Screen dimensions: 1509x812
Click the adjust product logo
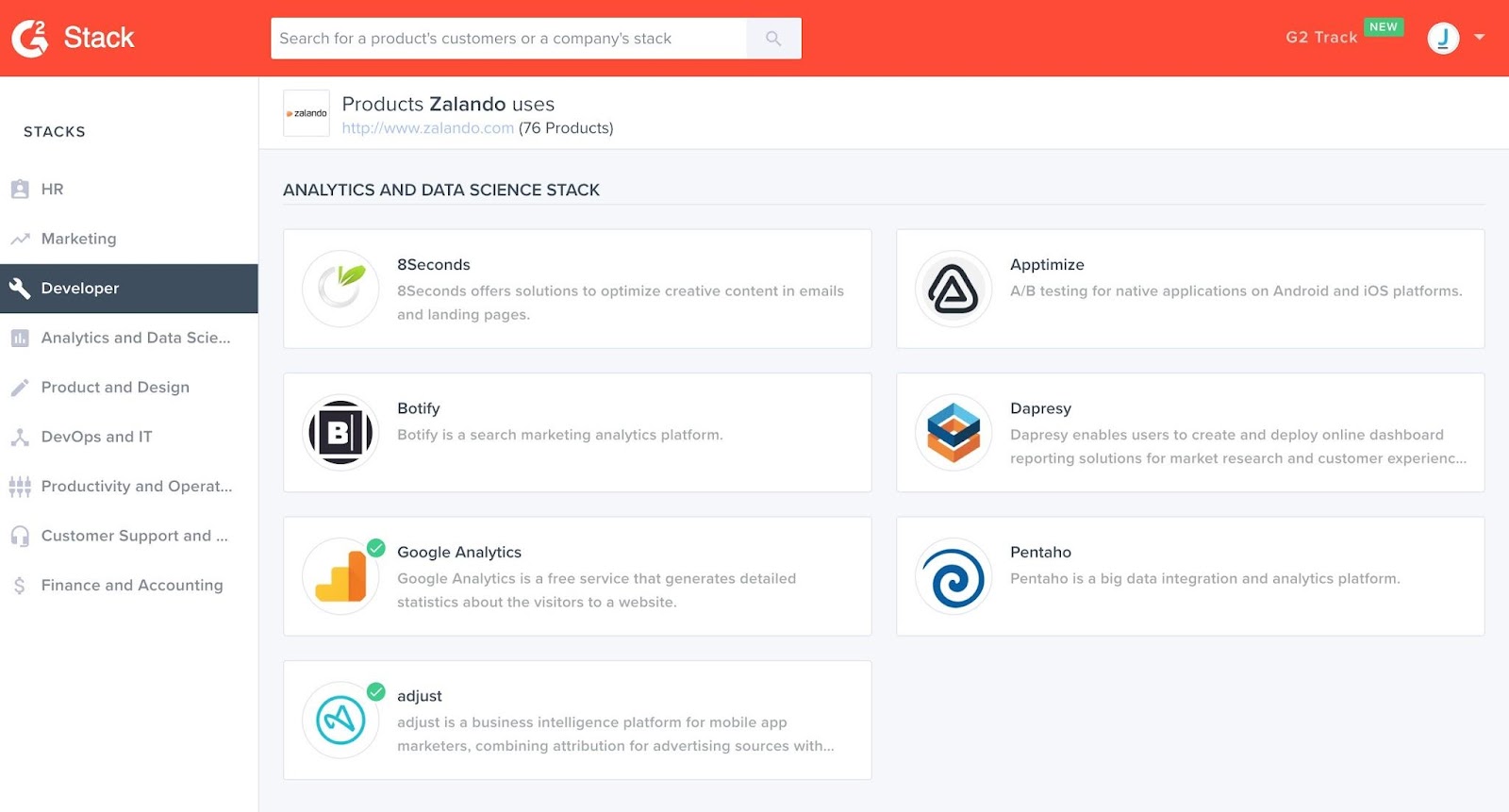[340, 720]
